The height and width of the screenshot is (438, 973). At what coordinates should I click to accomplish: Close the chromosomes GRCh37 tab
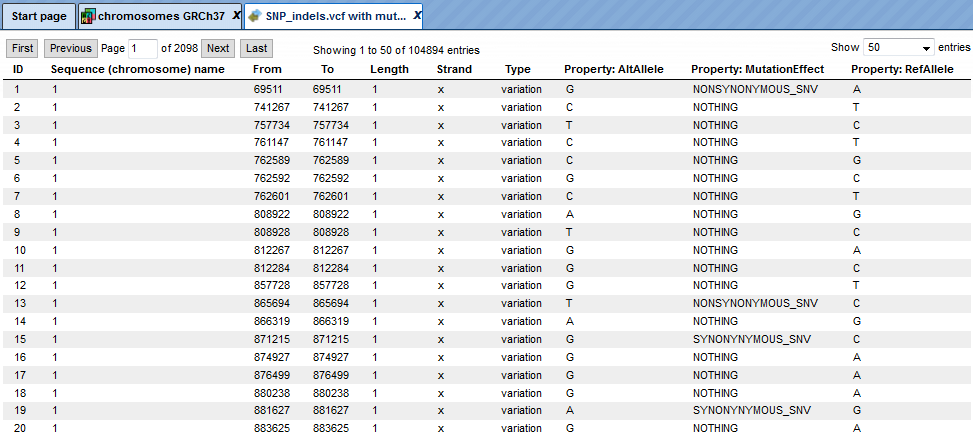236,16
